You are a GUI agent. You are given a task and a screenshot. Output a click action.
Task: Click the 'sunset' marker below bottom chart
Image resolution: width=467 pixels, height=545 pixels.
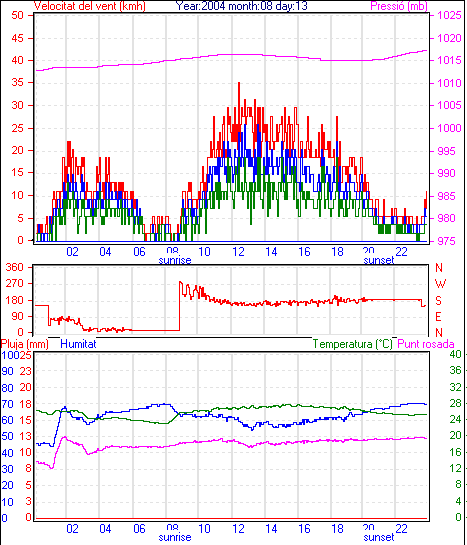click(379, 537)
